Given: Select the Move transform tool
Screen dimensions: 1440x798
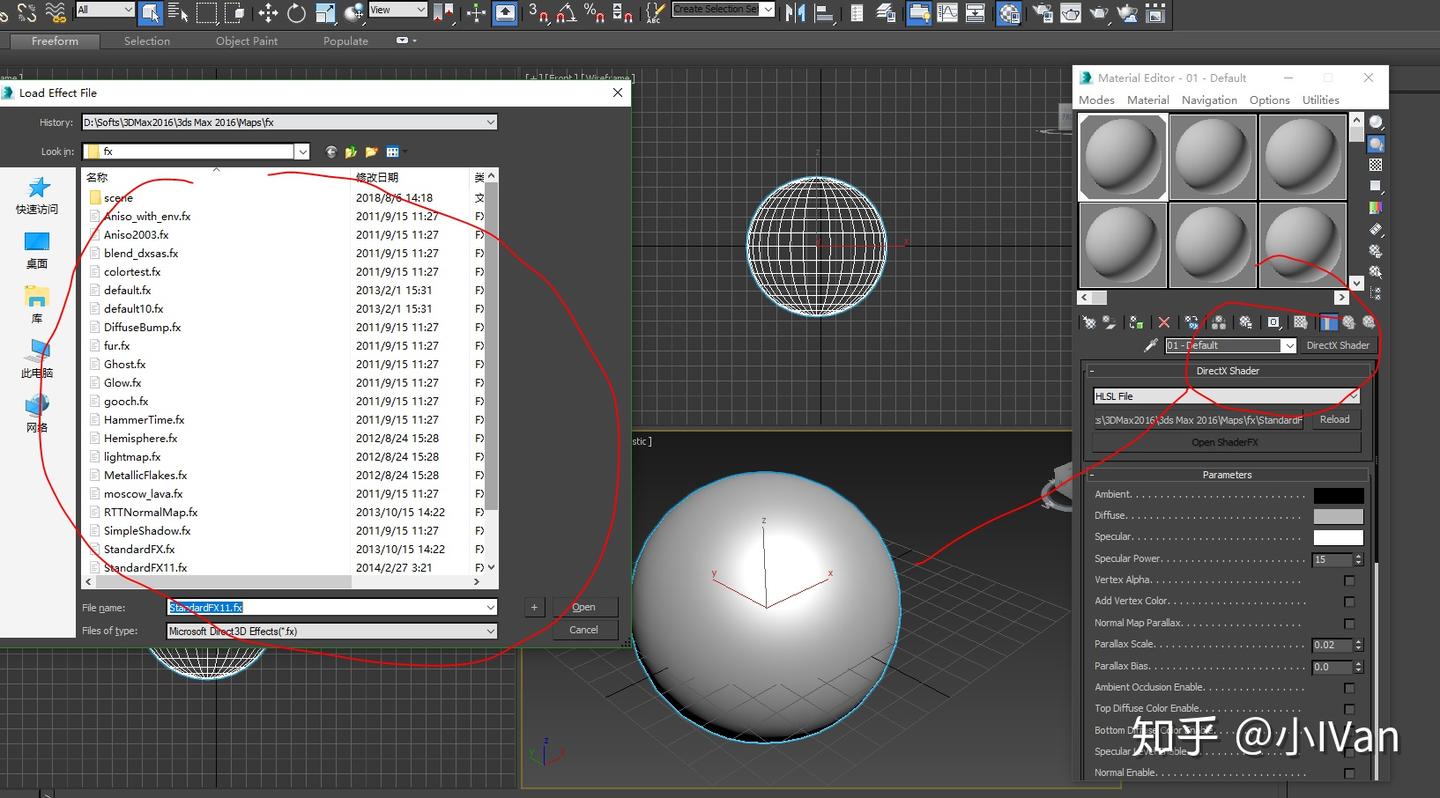Looking at the screenshot, I should (x=267, y=13).
